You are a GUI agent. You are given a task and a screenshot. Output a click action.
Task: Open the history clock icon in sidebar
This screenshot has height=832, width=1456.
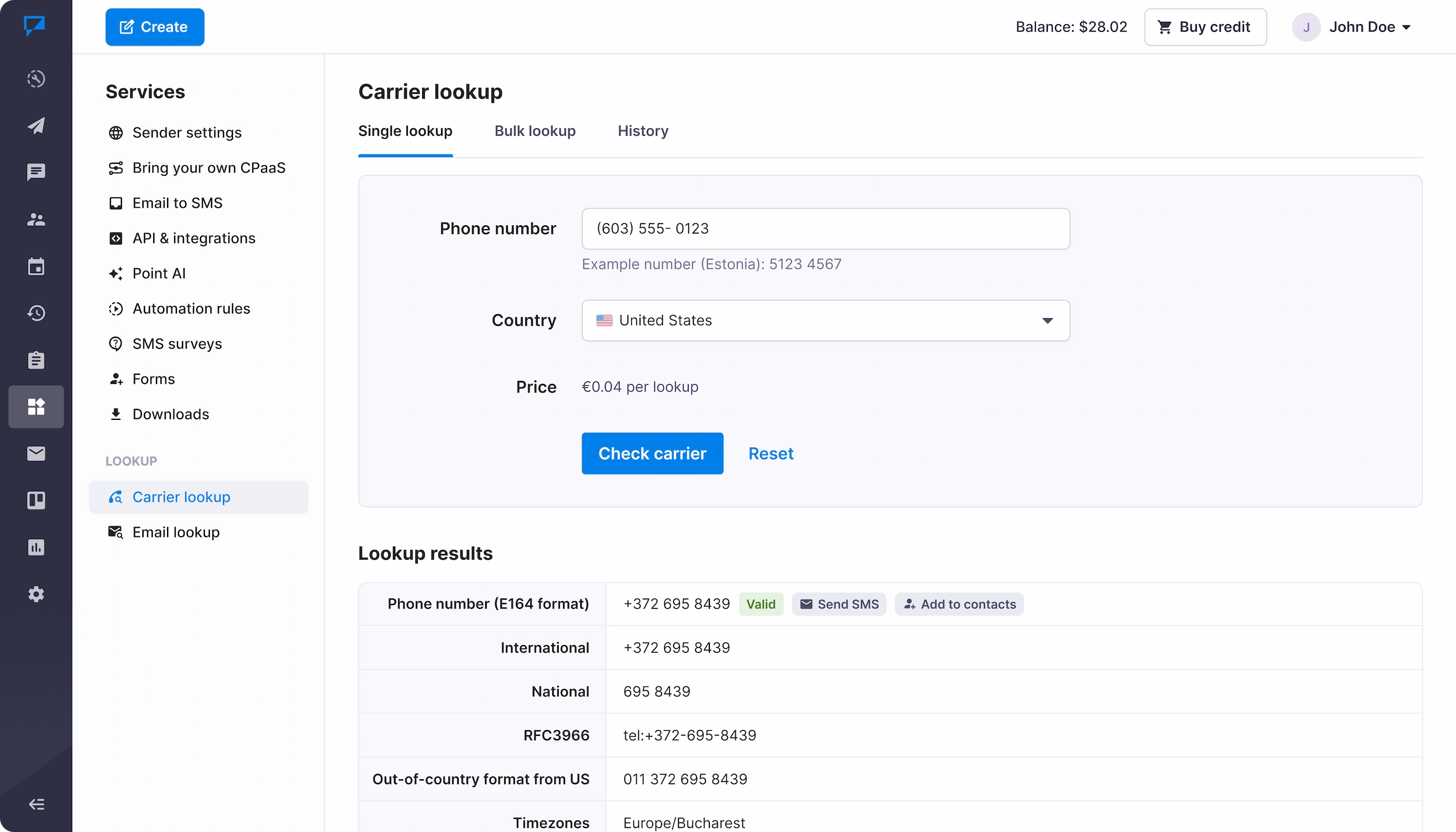point(36,313)
